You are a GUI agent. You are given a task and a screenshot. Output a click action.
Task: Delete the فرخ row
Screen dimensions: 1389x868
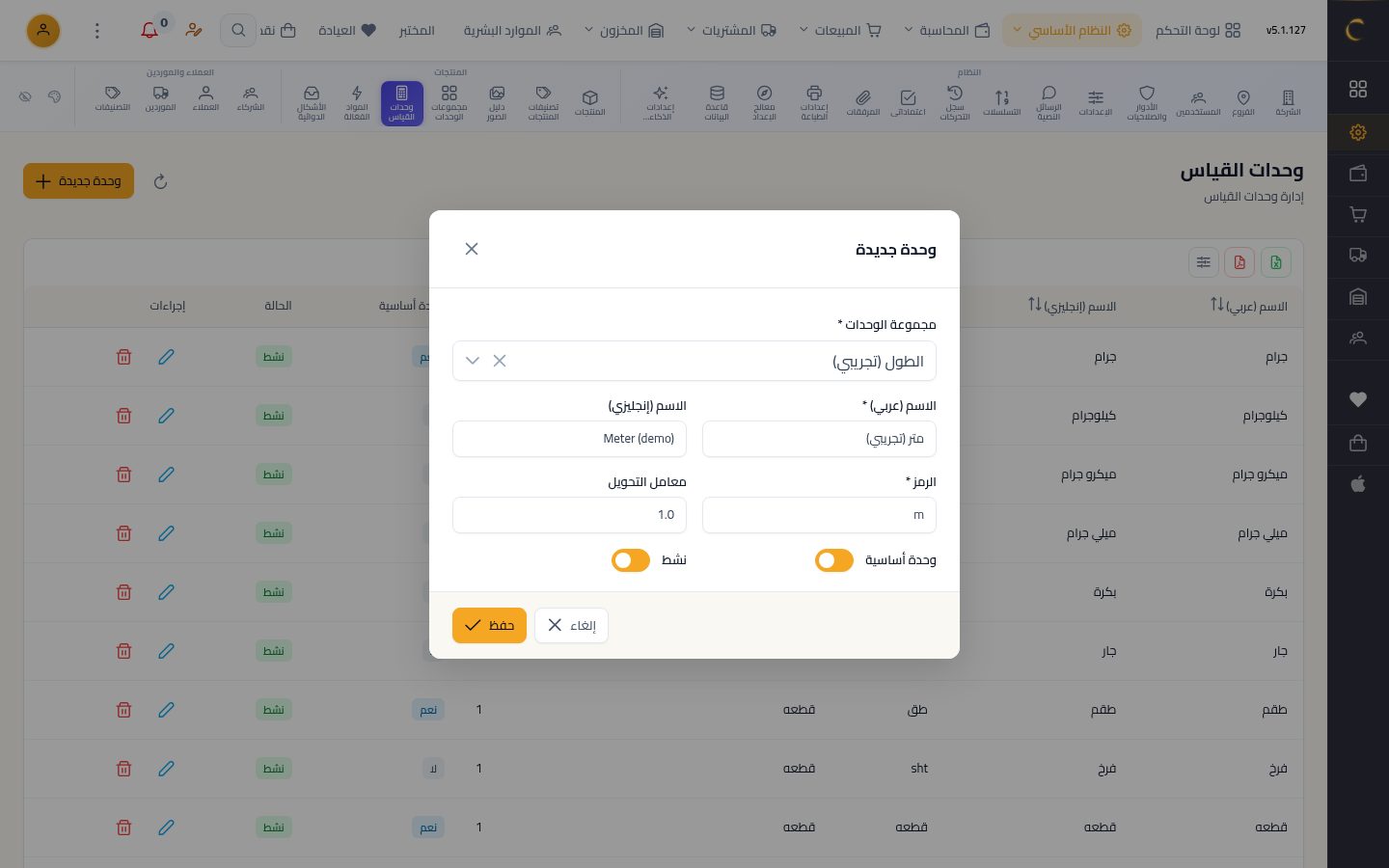click(x=123, y=769)
